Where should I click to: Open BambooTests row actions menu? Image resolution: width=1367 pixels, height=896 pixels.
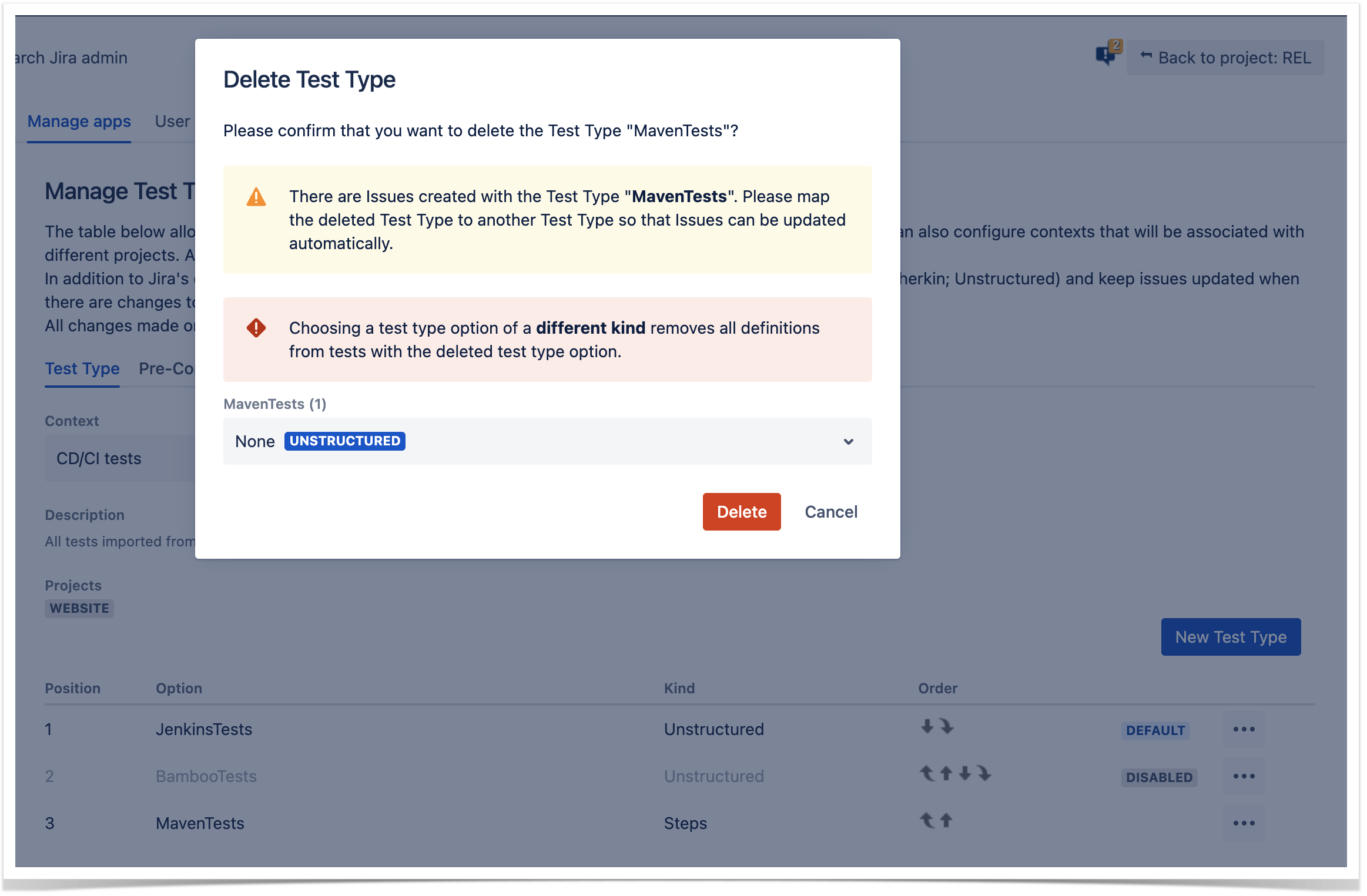tap(1243, 776)
